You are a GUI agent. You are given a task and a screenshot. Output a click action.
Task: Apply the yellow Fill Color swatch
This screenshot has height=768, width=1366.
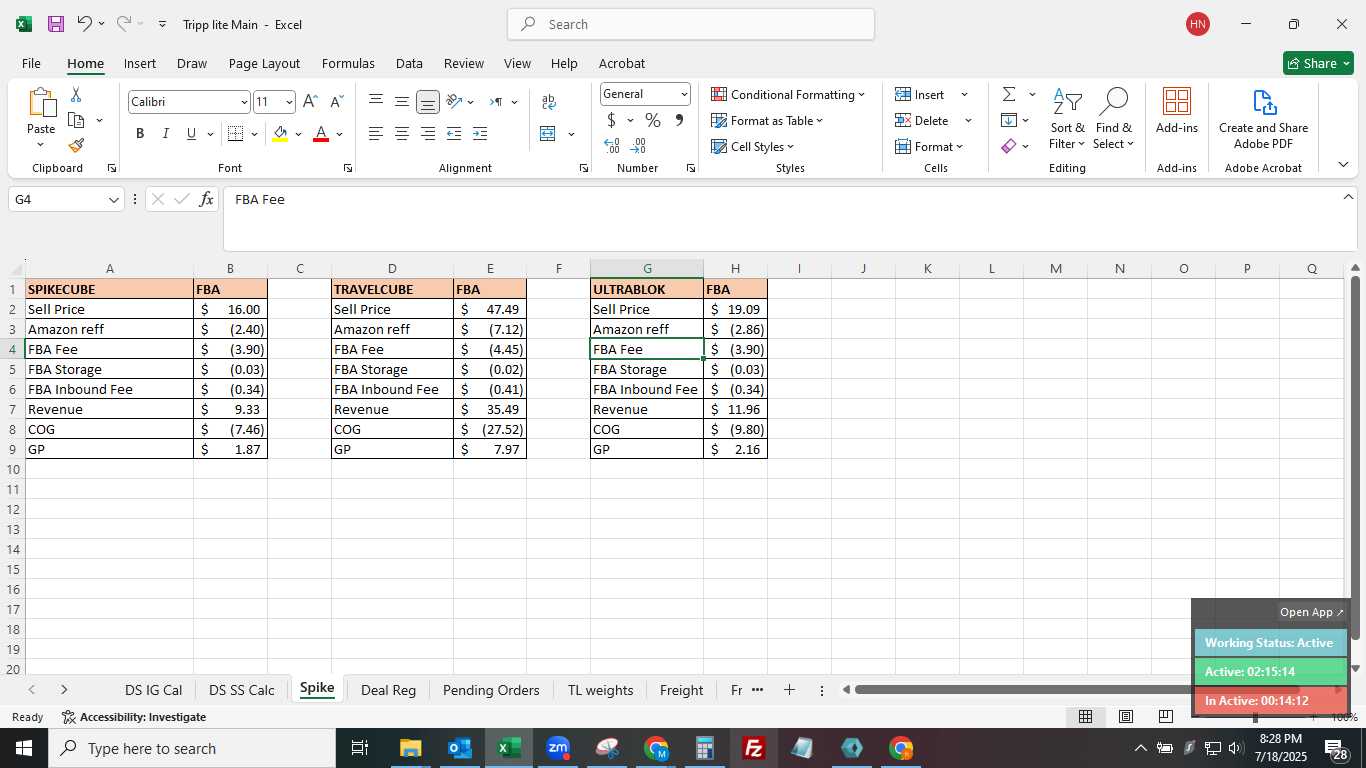coord(280,134)
